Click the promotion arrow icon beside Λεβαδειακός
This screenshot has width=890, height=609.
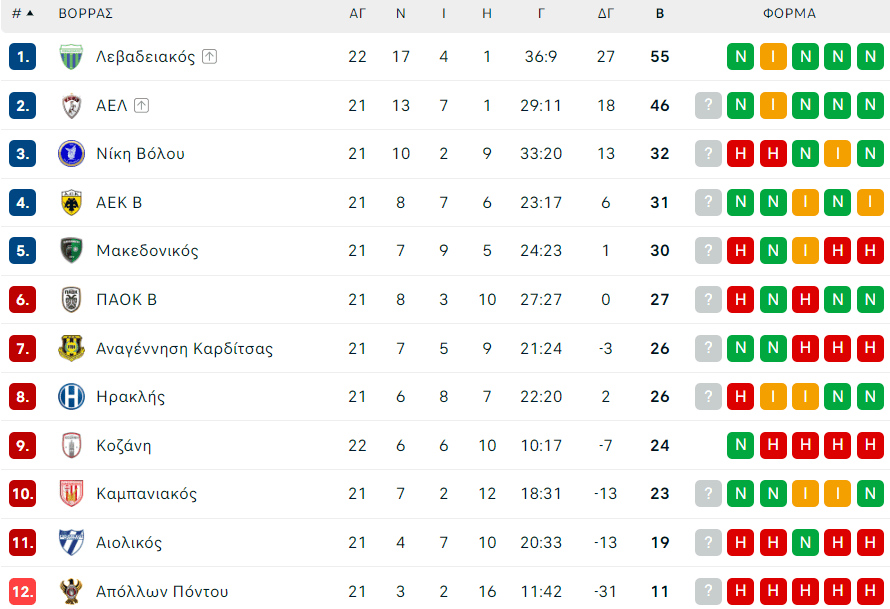(209, 57)
